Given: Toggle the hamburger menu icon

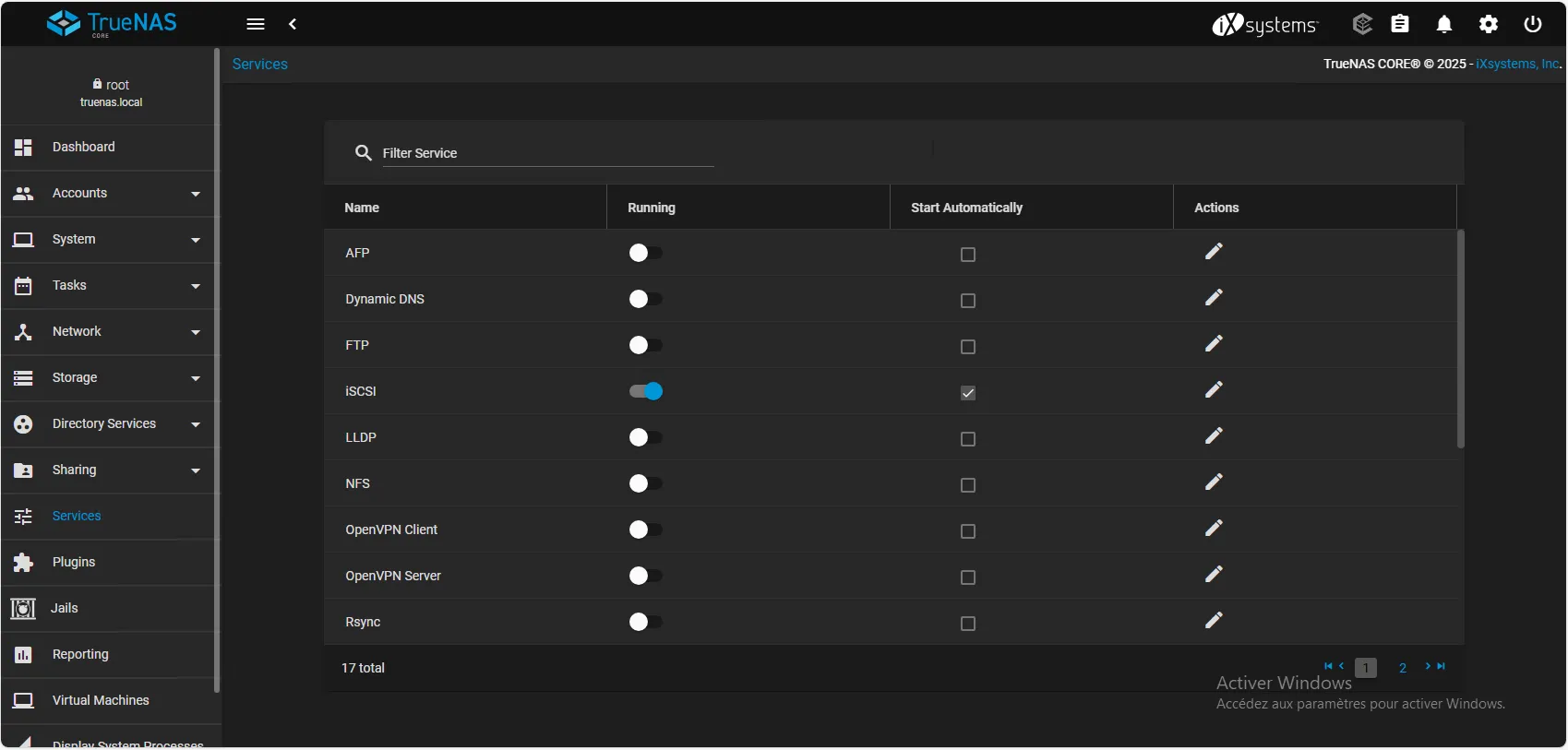Looking at the screenshot, I should pyautogui.click(x=256, y=25).
